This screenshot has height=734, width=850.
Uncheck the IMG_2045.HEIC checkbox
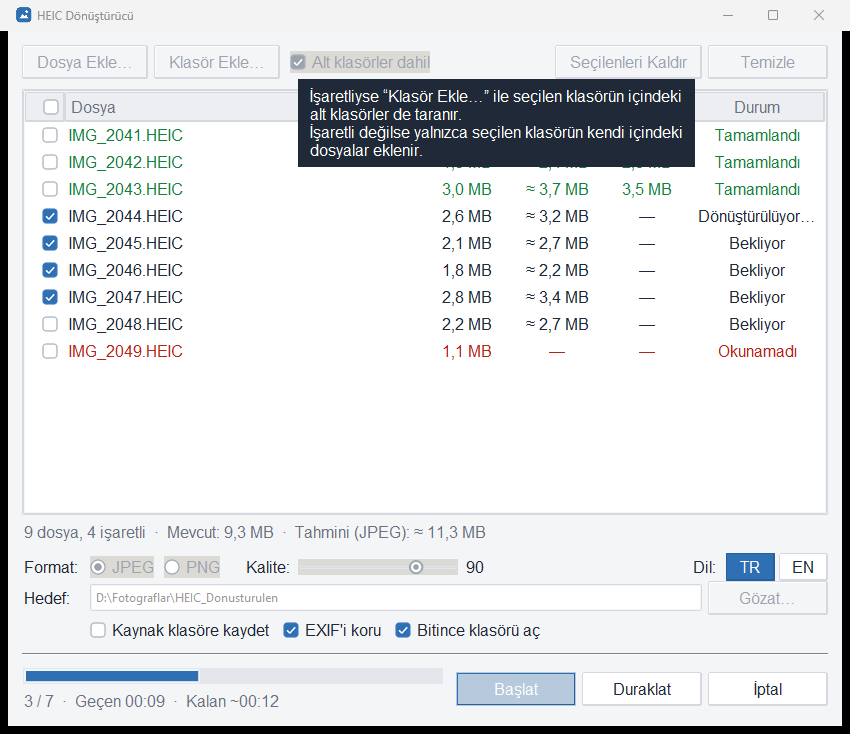pos(50,243)
